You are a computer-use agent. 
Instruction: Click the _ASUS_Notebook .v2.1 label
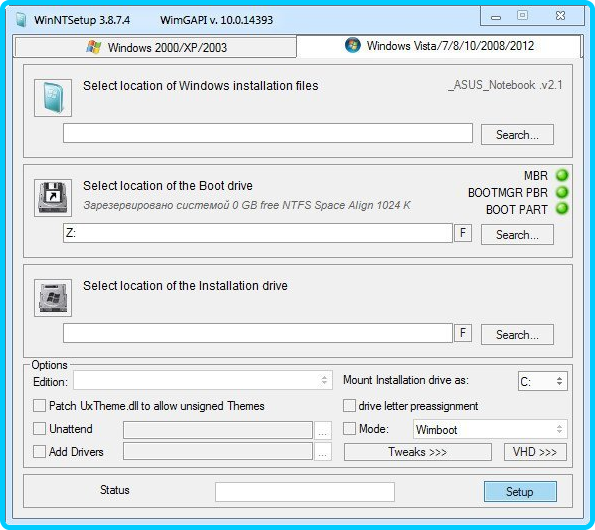point(505,85)
